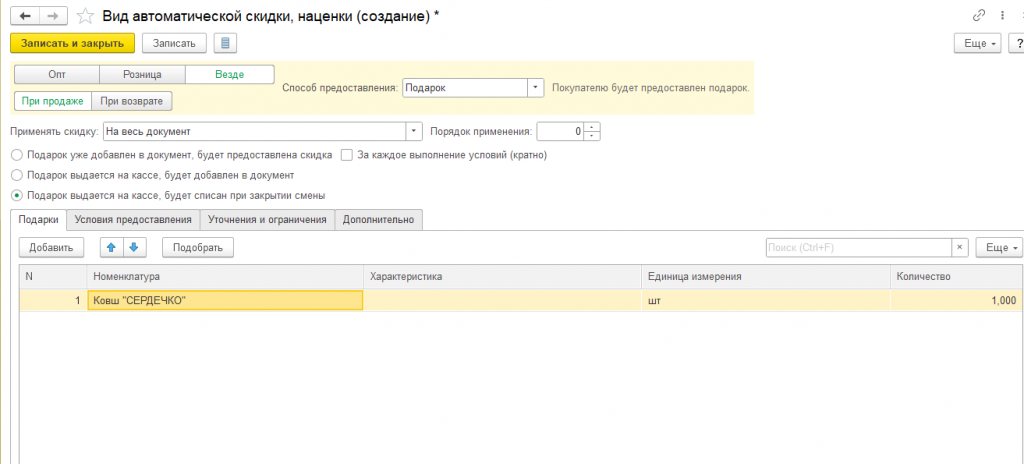Select the Опт segment
The width and height of the screenshot is (1024, 464).
pyautogui.click(x=57, y=75)
